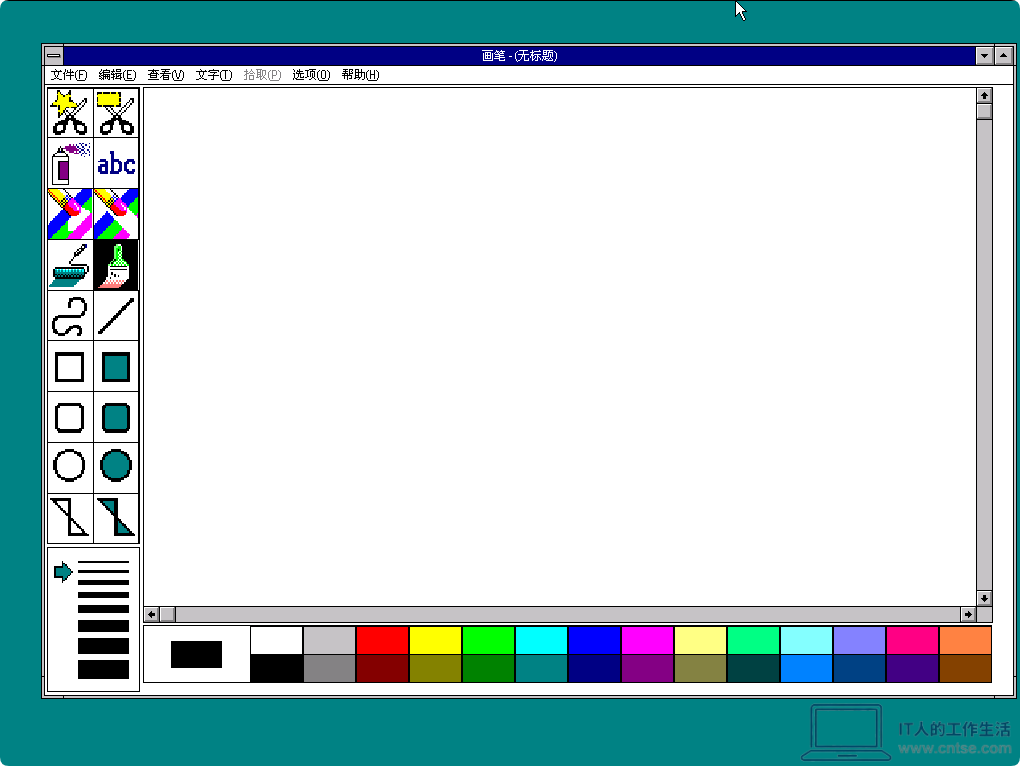Pick the magenta color swatch

tap(648, 641)
